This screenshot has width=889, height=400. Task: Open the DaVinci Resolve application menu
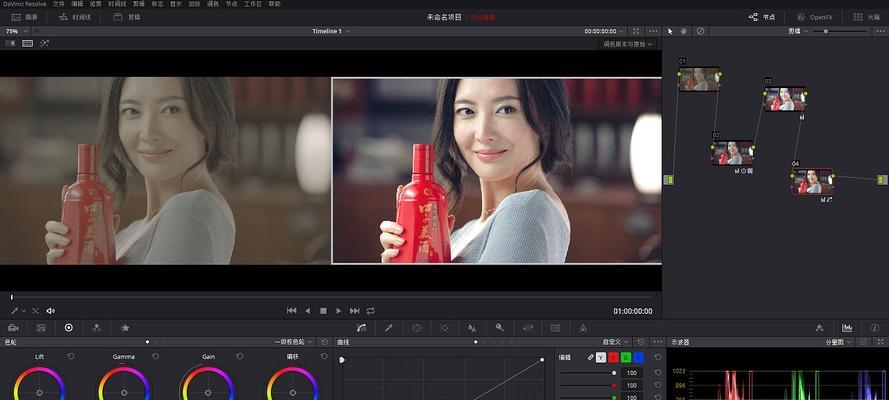pos(23,3)
